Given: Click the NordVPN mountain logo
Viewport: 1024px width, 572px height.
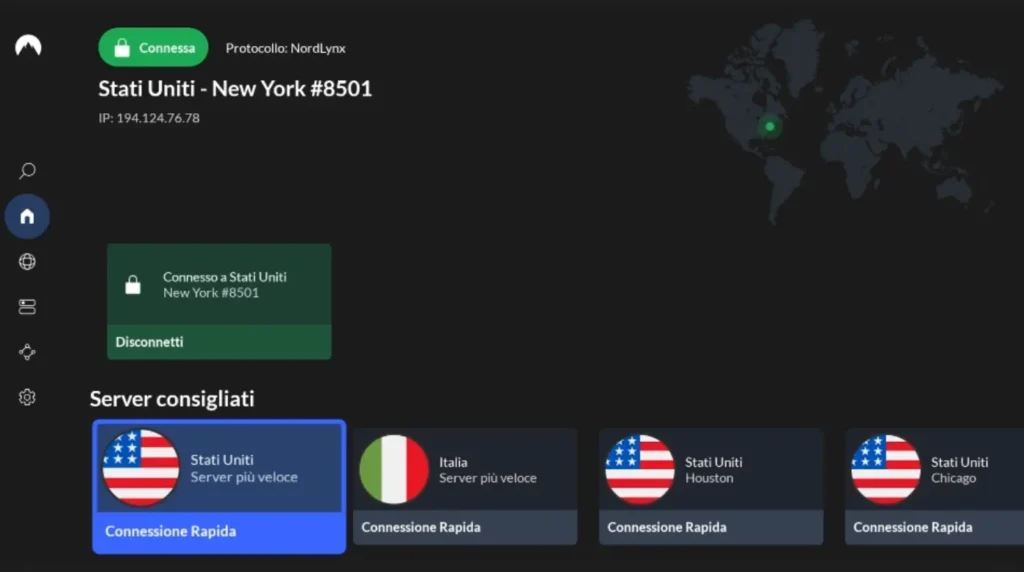Looking at the screenshot, I should click(x=28, y=46).
